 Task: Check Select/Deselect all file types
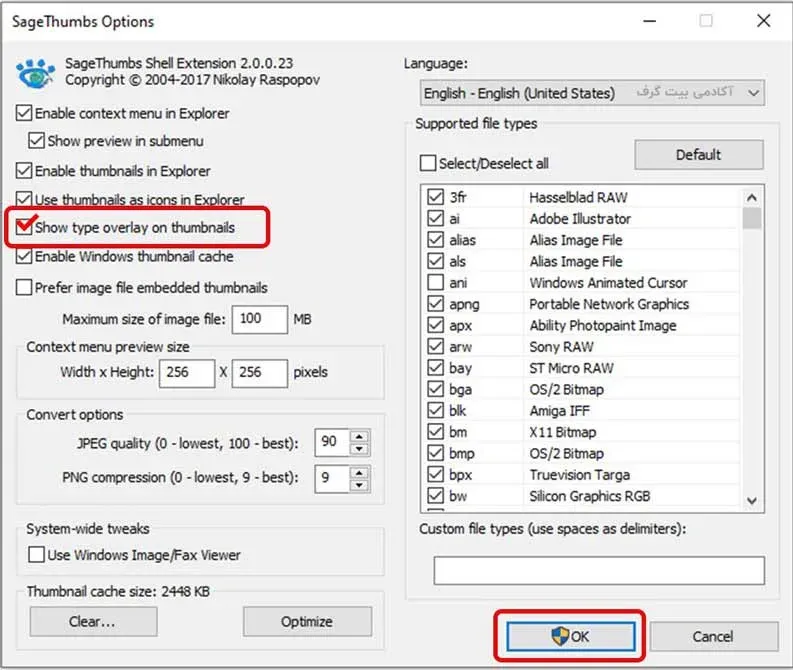[428, 163]
